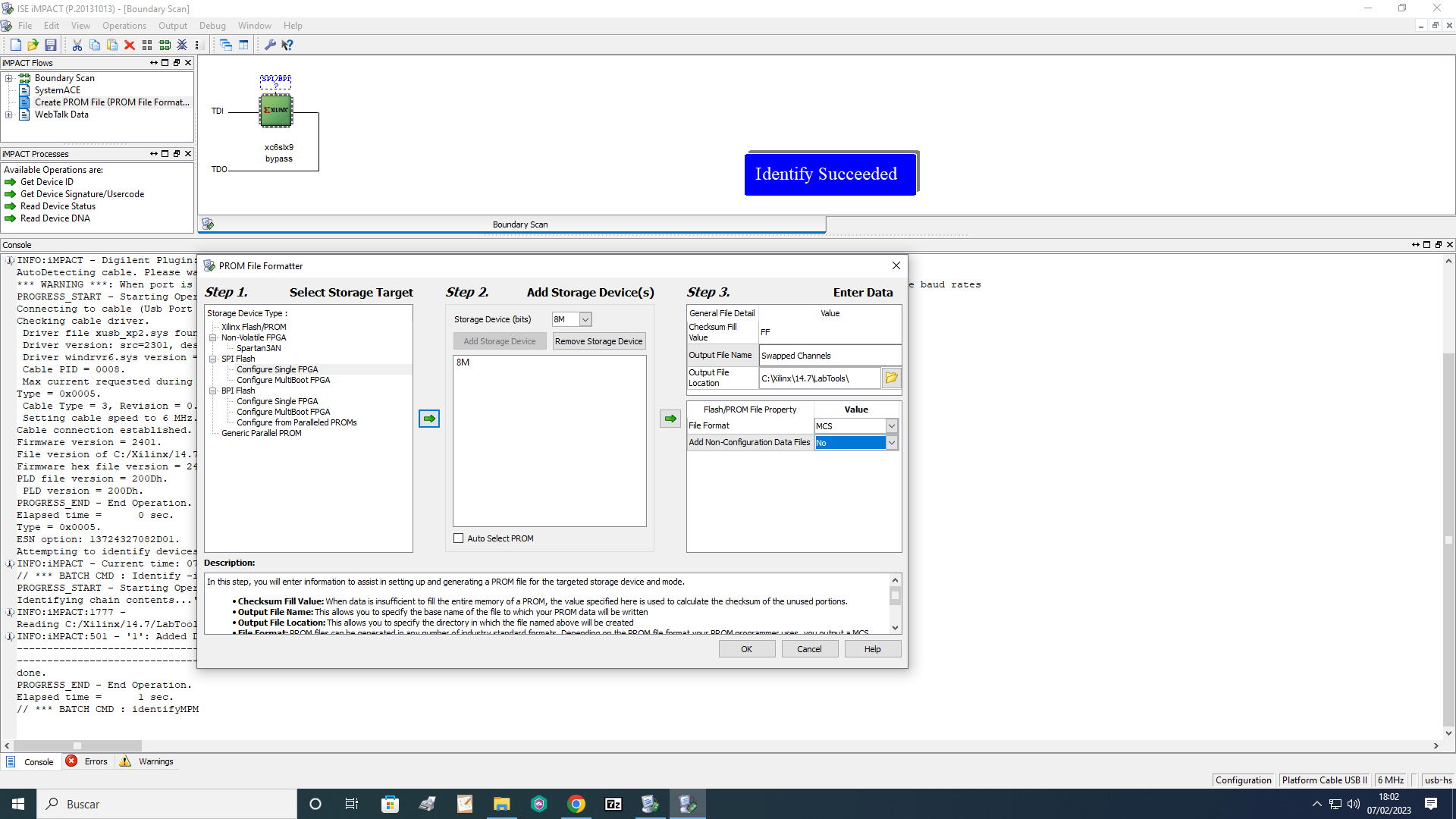Image resolution: width=1456 pixels, height=819 pixels.
Task: Expand the WebTalk Data flow node
Action: (9, 115)
